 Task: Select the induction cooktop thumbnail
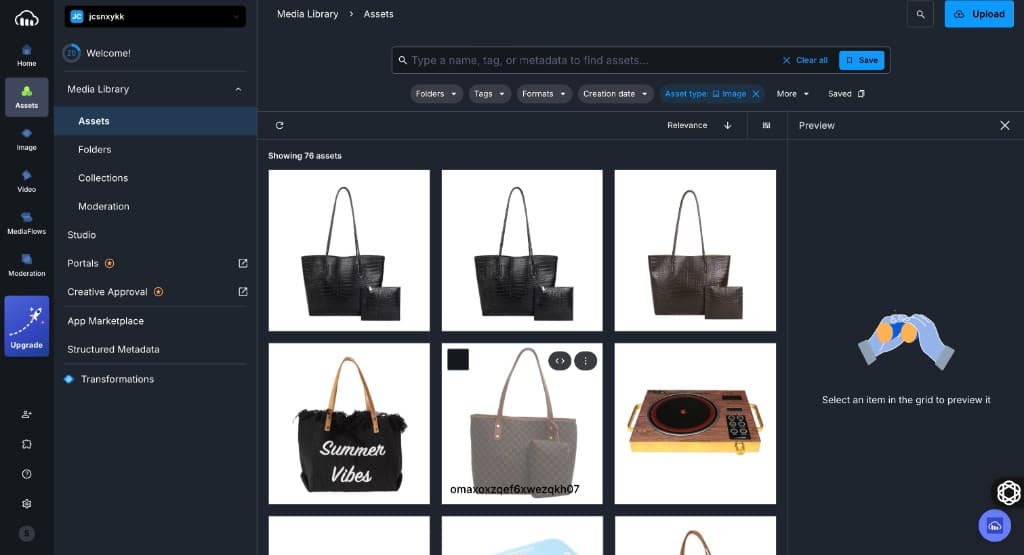(696, 424)
